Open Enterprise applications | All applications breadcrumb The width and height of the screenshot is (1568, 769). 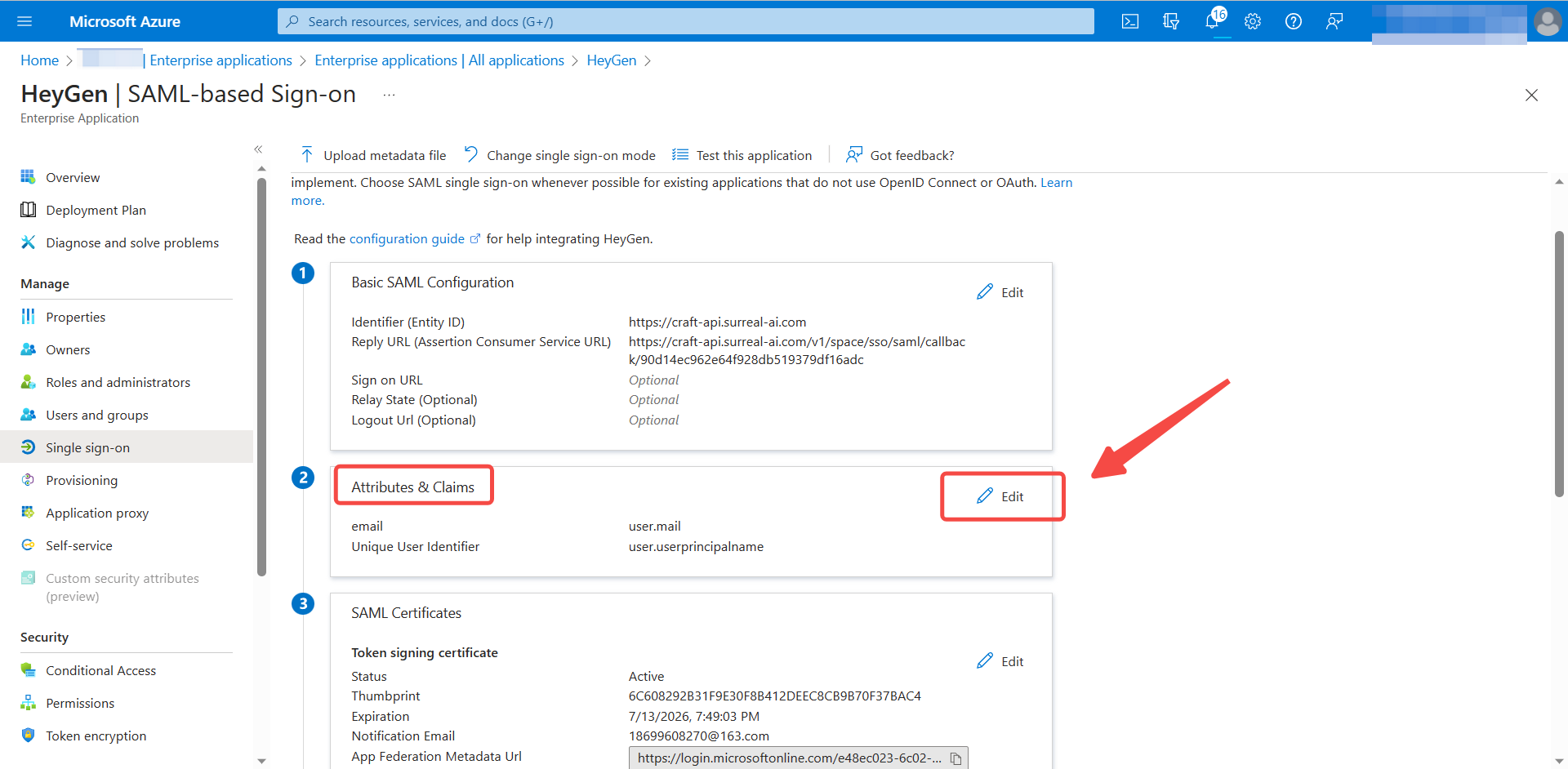pyautogui.click(x=439, y=60)
